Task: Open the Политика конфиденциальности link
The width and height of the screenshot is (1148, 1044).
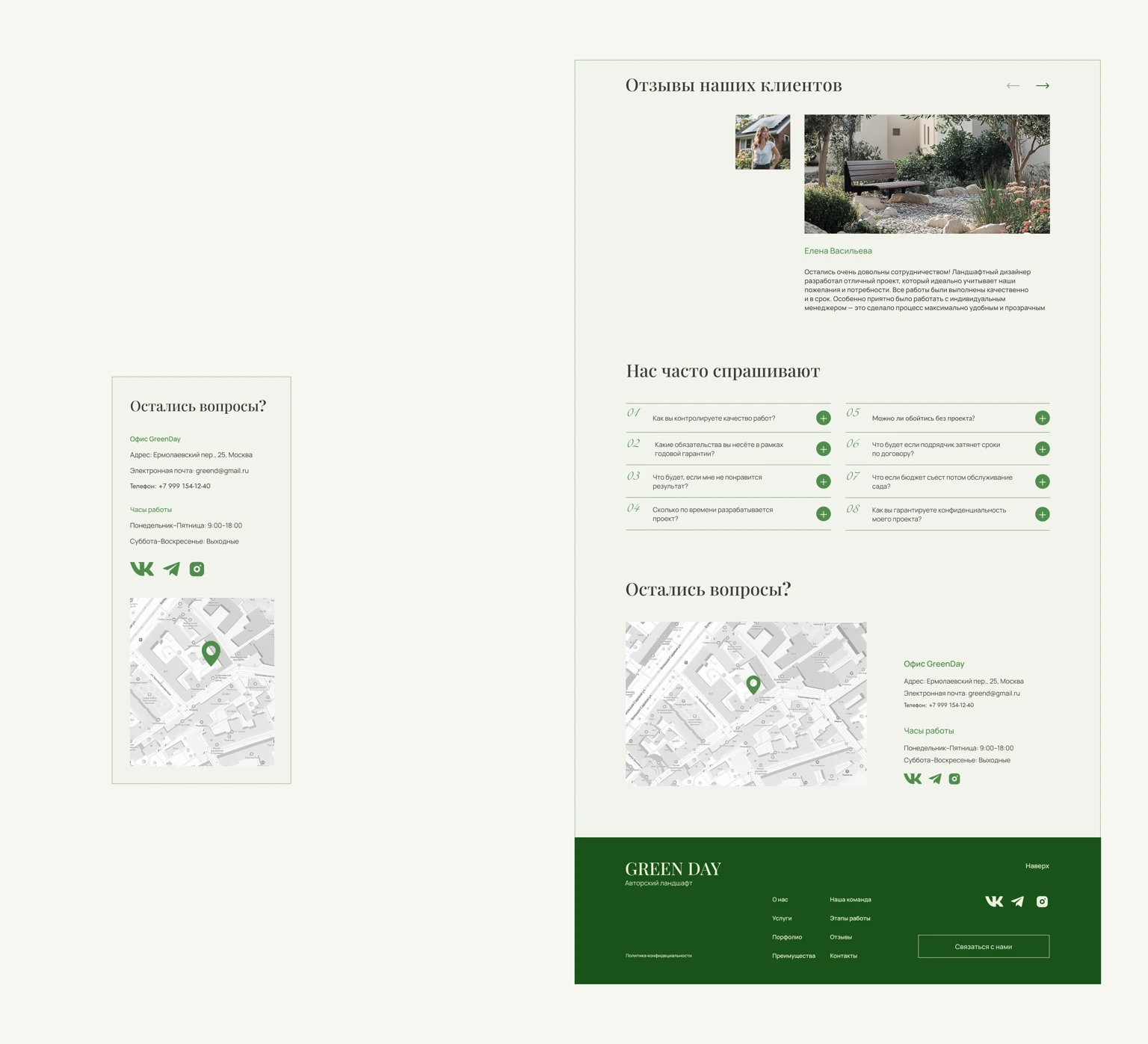Action: [658, 956]
